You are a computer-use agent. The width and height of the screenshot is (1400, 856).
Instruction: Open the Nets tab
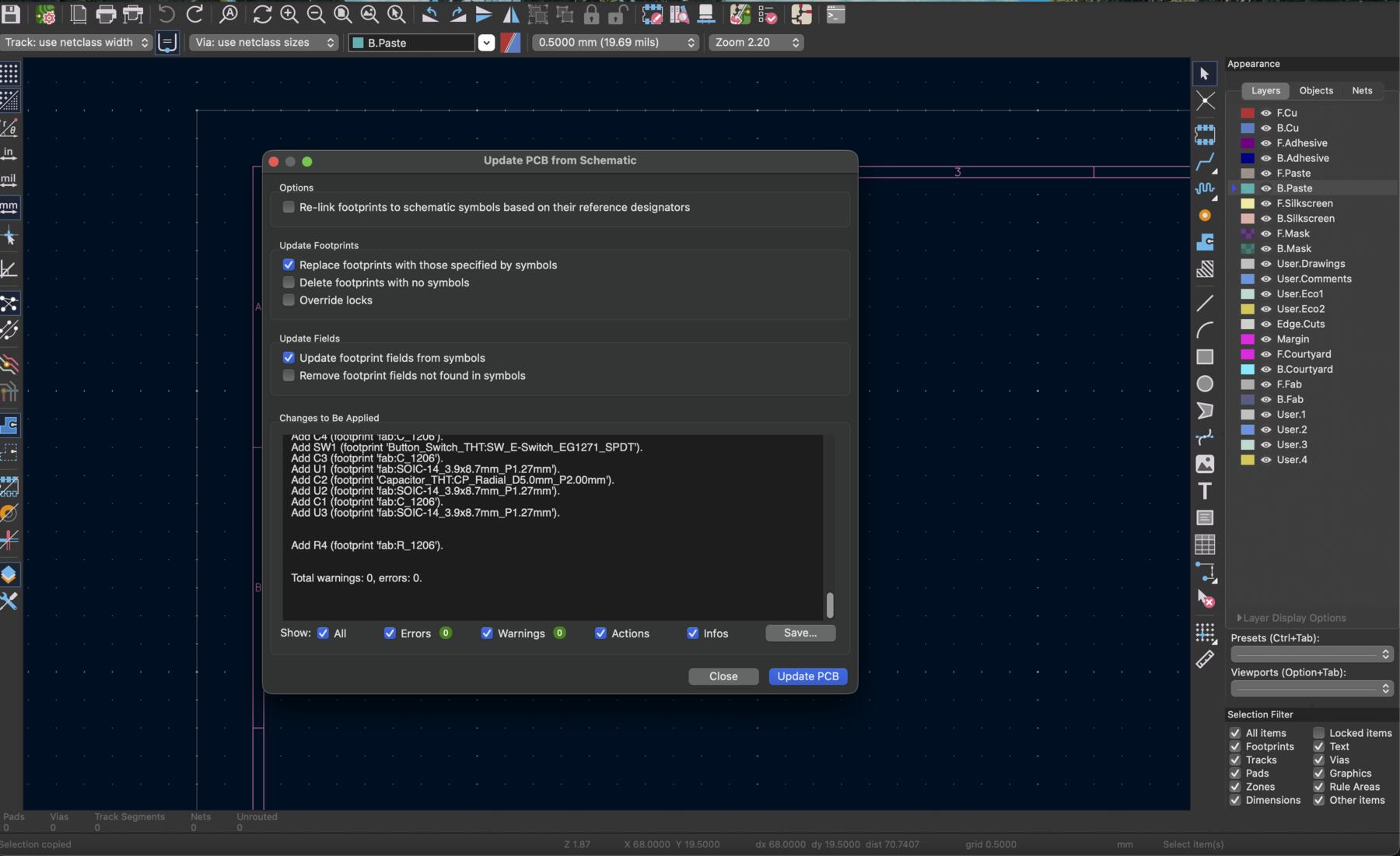[x=1362, y=91]
